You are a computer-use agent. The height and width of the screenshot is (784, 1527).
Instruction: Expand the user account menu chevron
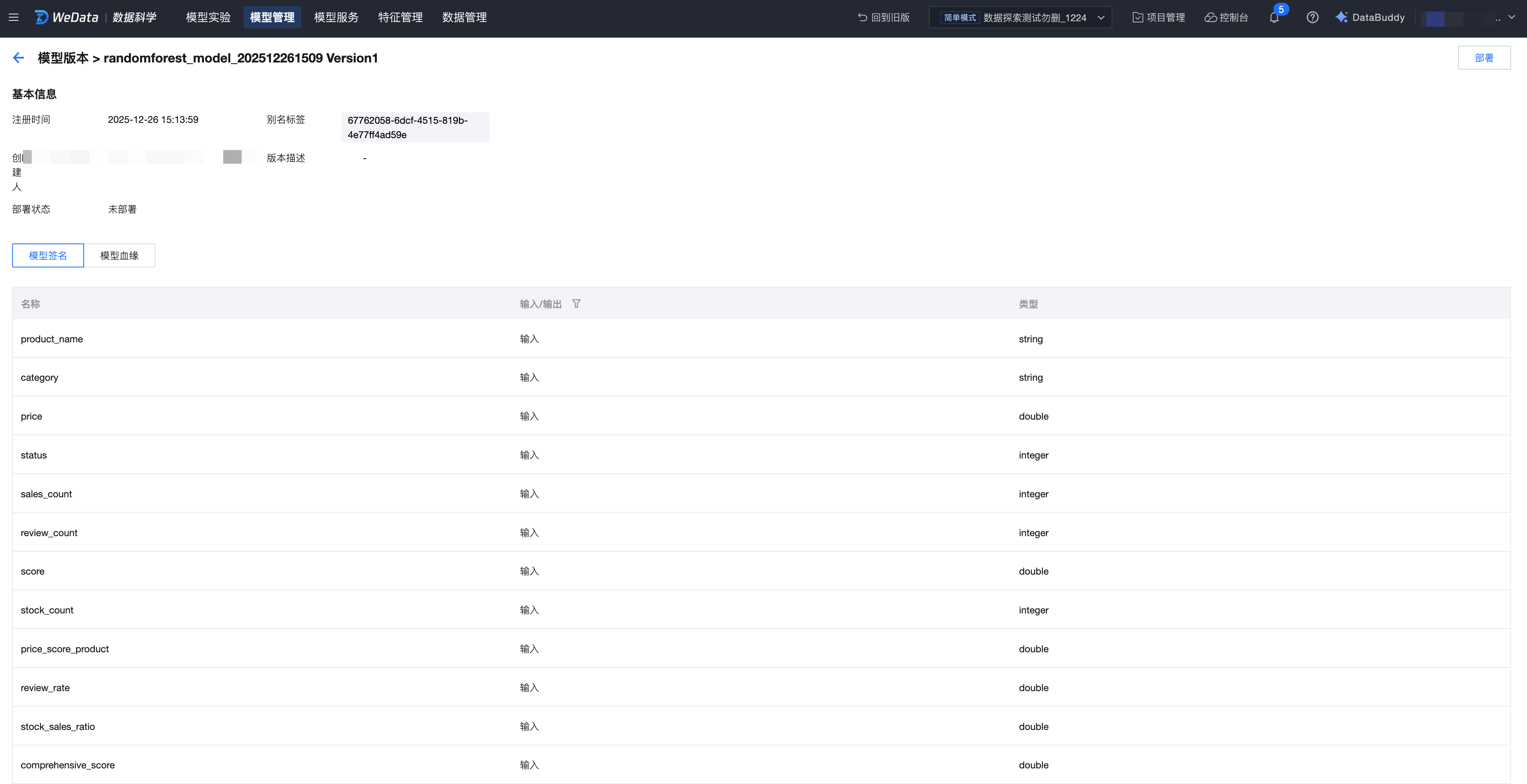1512,17
